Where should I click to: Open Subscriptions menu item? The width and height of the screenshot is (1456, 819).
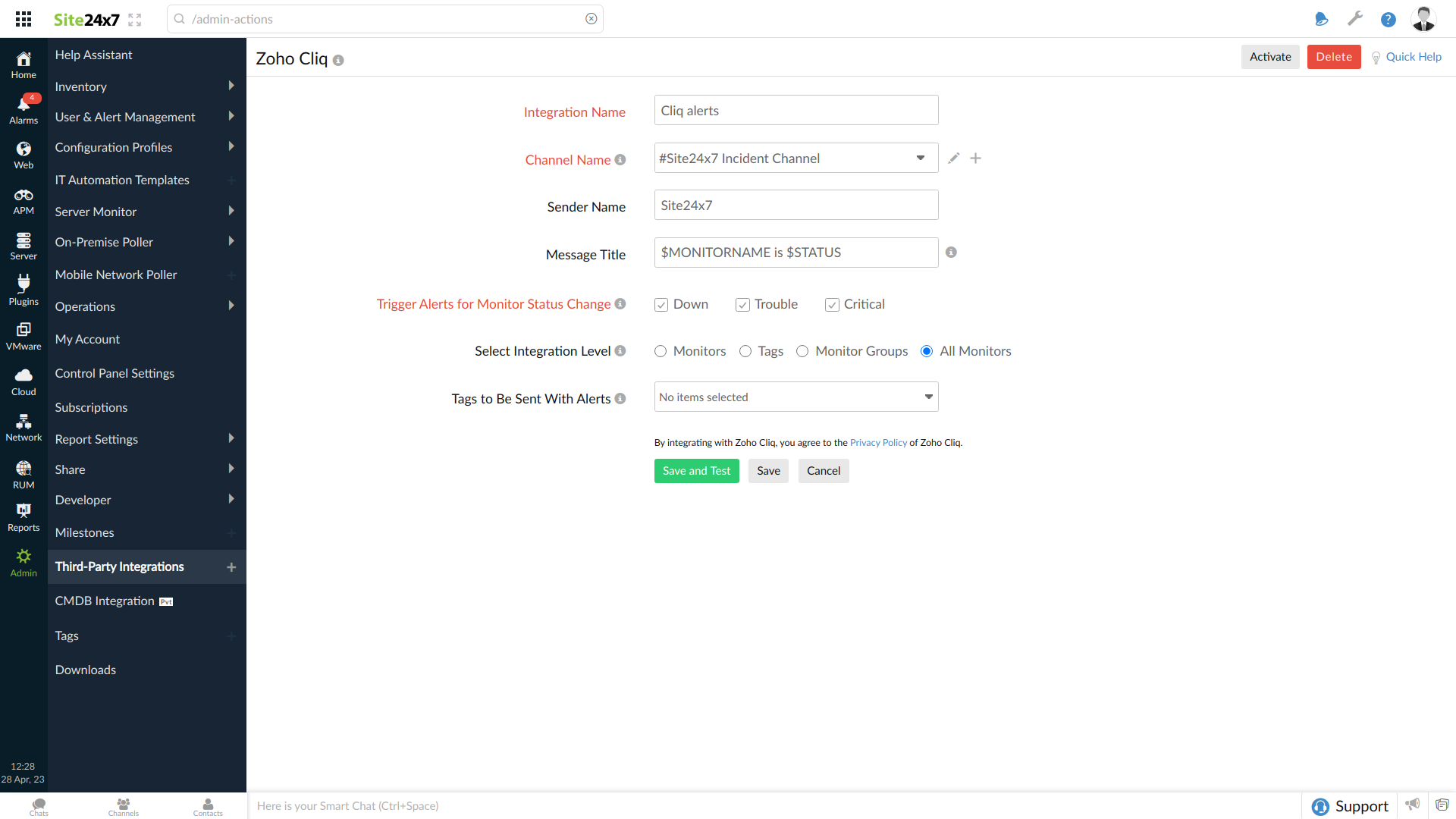(x=91, y=407)
